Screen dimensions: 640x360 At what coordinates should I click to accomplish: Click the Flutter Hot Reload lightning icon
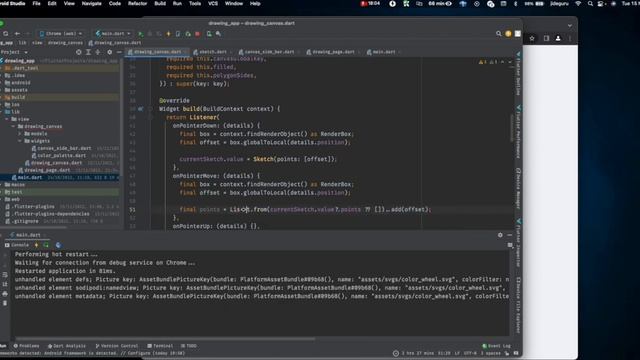[168, 34]
